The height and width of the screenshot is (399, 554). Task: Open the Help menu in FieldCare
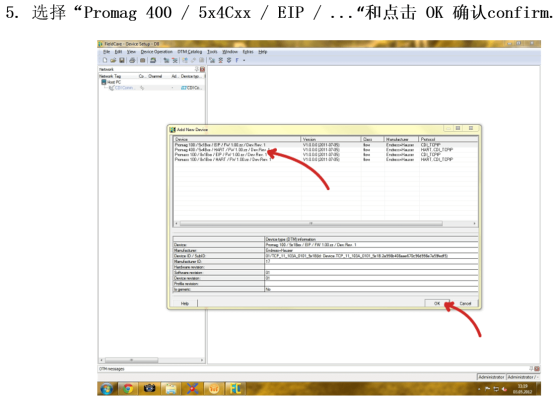click(x=263, y=52)
